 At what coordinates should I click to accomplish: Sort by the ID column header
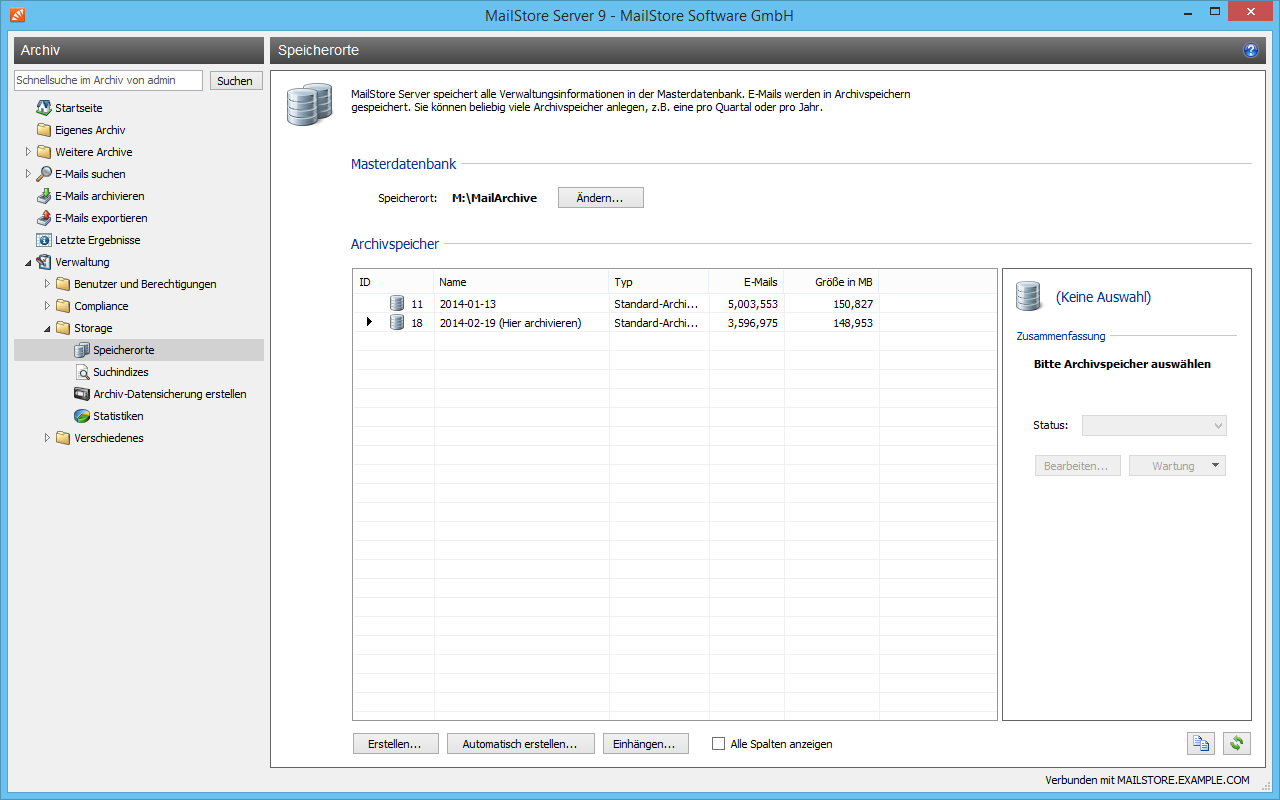[x=393, y=282]
